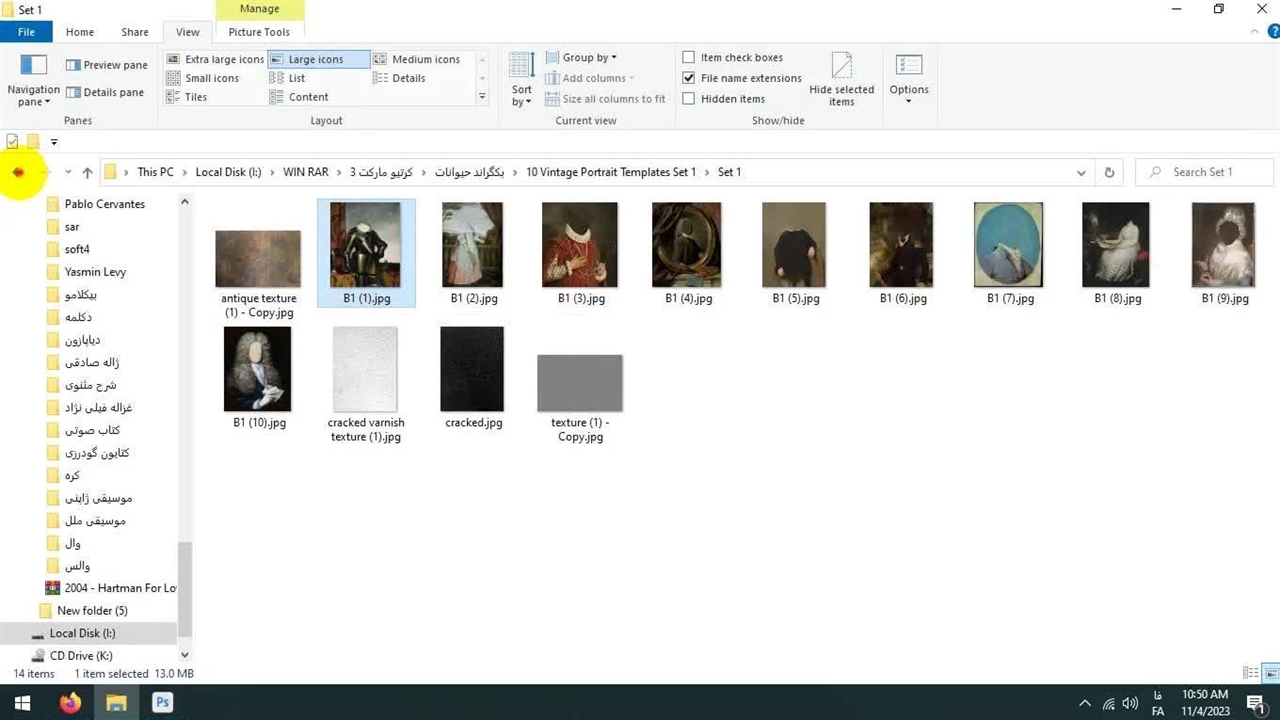Toggle the Preview pane
Screen dimensions: 1280x720
coord(106,65)
